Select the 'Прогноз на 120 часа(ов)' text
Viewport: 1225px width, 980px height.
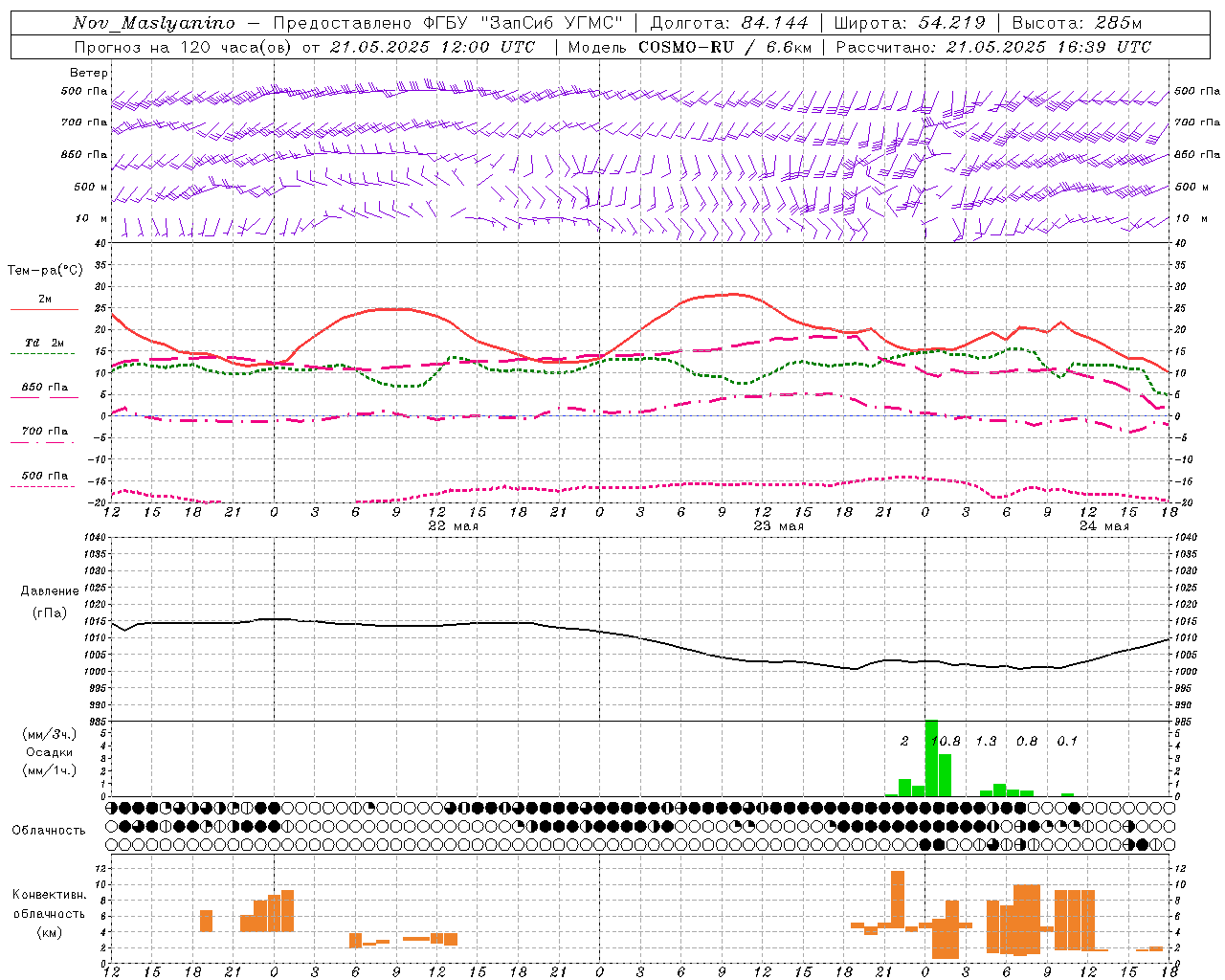(x=185, y=47)
